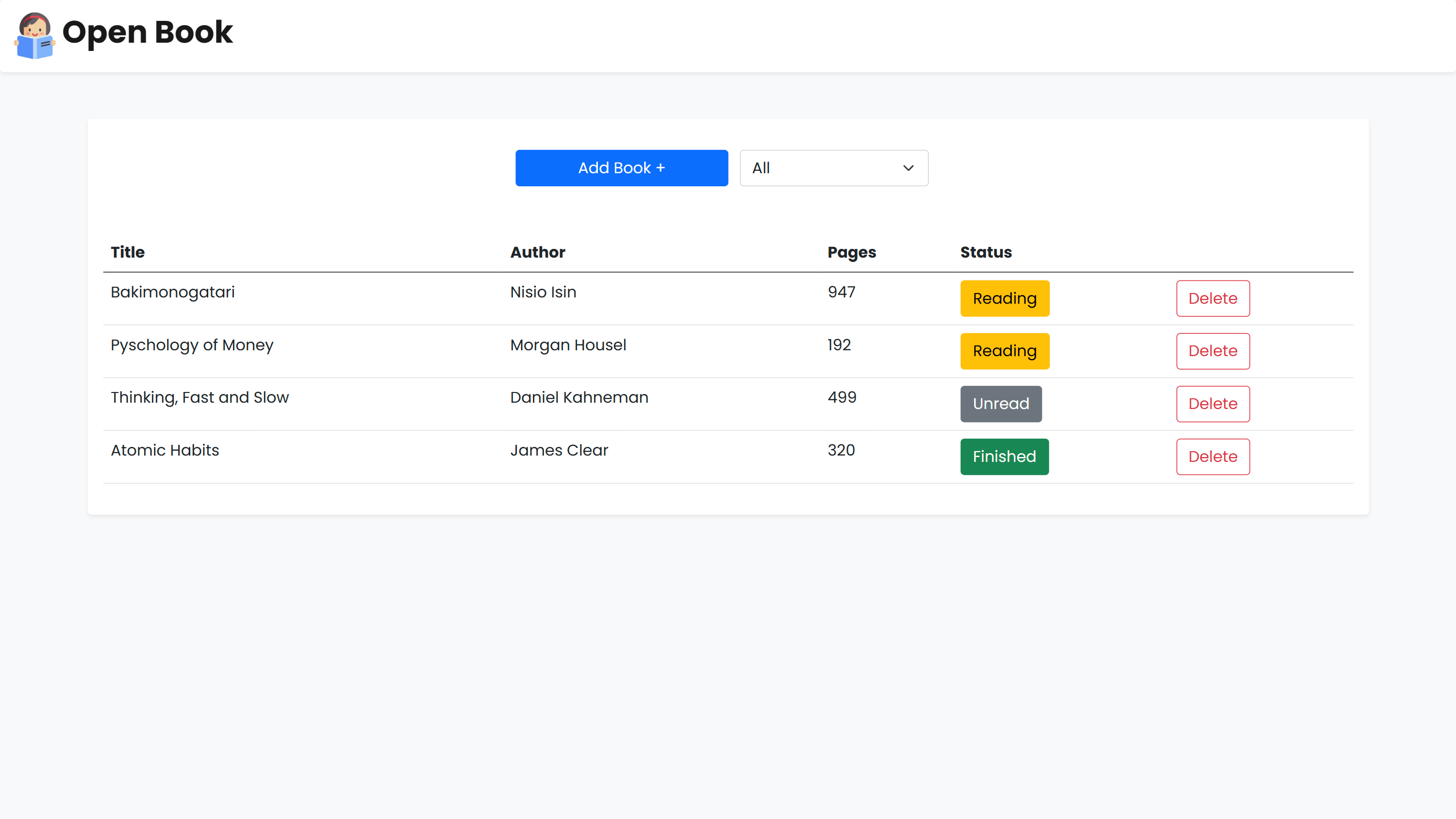The height and width of the screenshot is (819, 1456).
Task: Click the Add Book + button
Action: [x=621, y=168]
